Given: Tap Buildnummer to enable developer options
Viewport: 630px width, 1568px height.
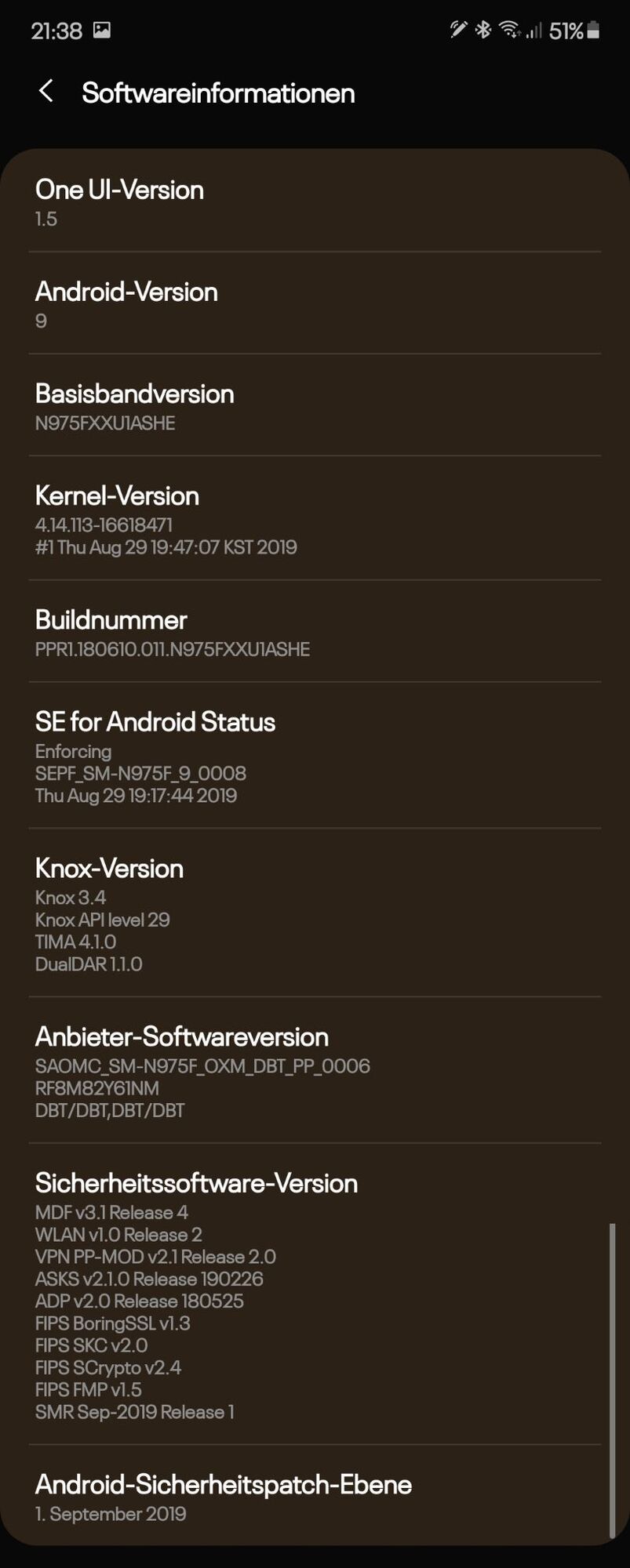Looking at the screenshot, I should pyautogui.click(x=315, y=632).
